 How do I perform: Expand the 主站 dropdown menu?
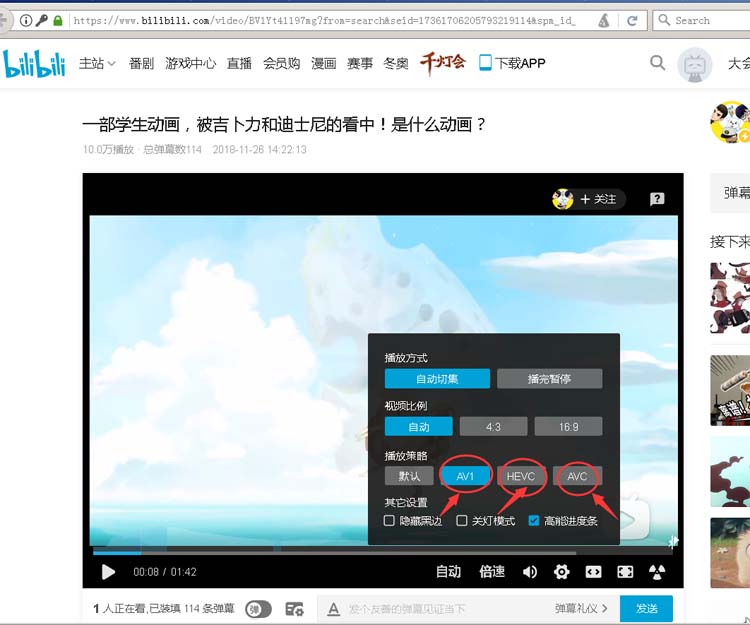[x=97, y=63]
